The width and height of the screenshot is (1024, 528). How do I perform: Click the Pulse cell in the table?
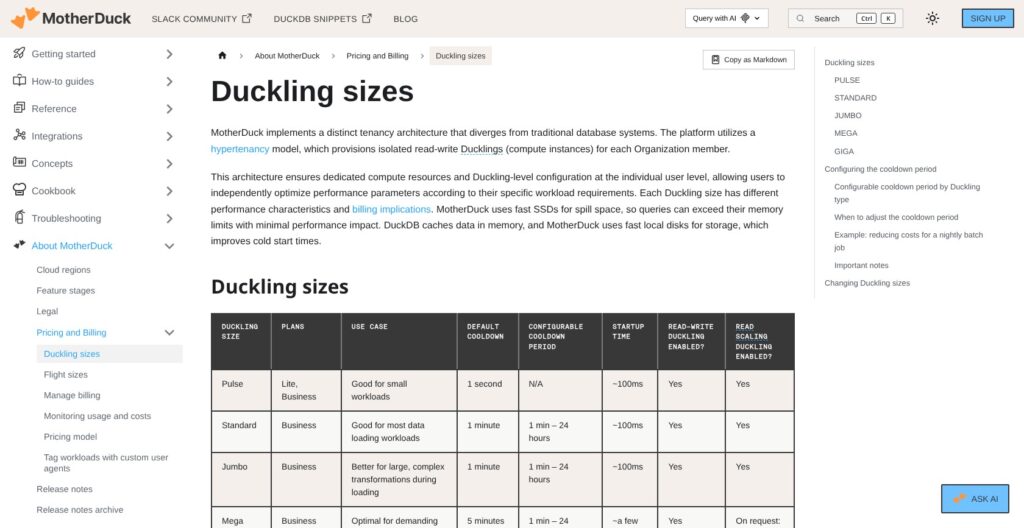click(241, 390)
